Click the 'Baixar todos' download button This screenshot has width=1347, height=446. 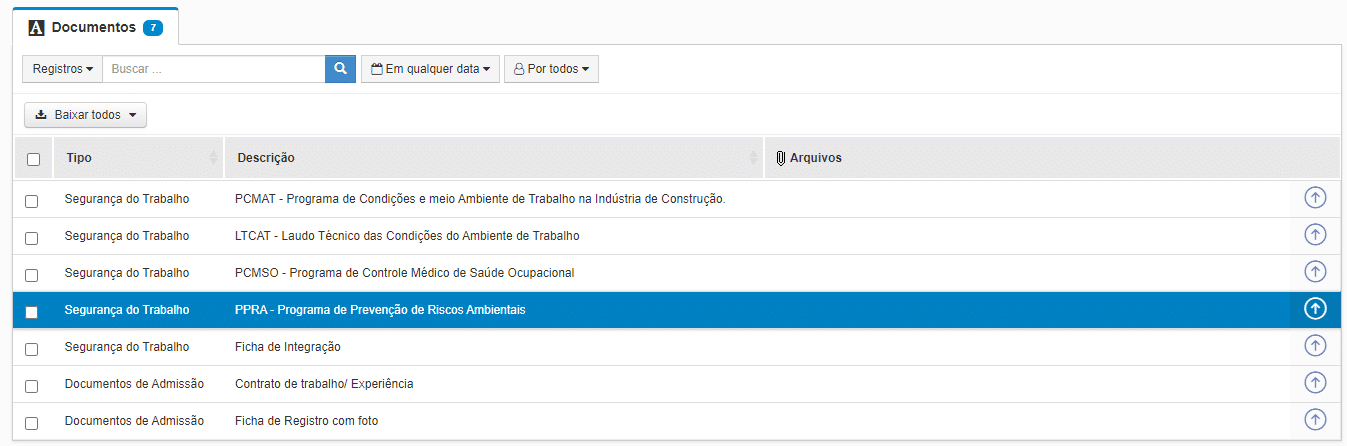pyautogui.click(x=85, y=115)
